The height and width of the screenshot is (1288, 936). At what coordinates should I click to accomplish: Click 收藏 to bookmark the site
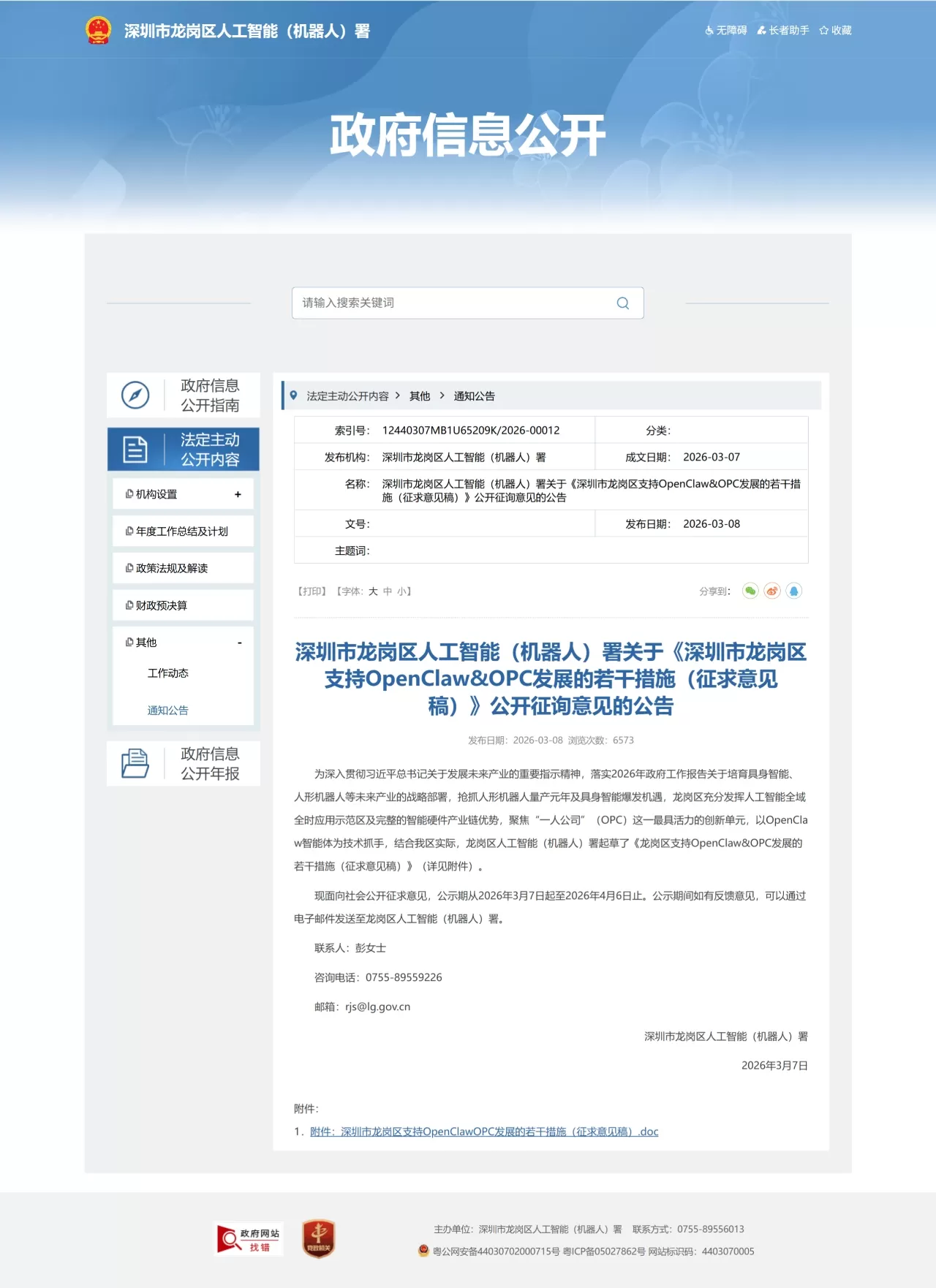click(836, 31)
